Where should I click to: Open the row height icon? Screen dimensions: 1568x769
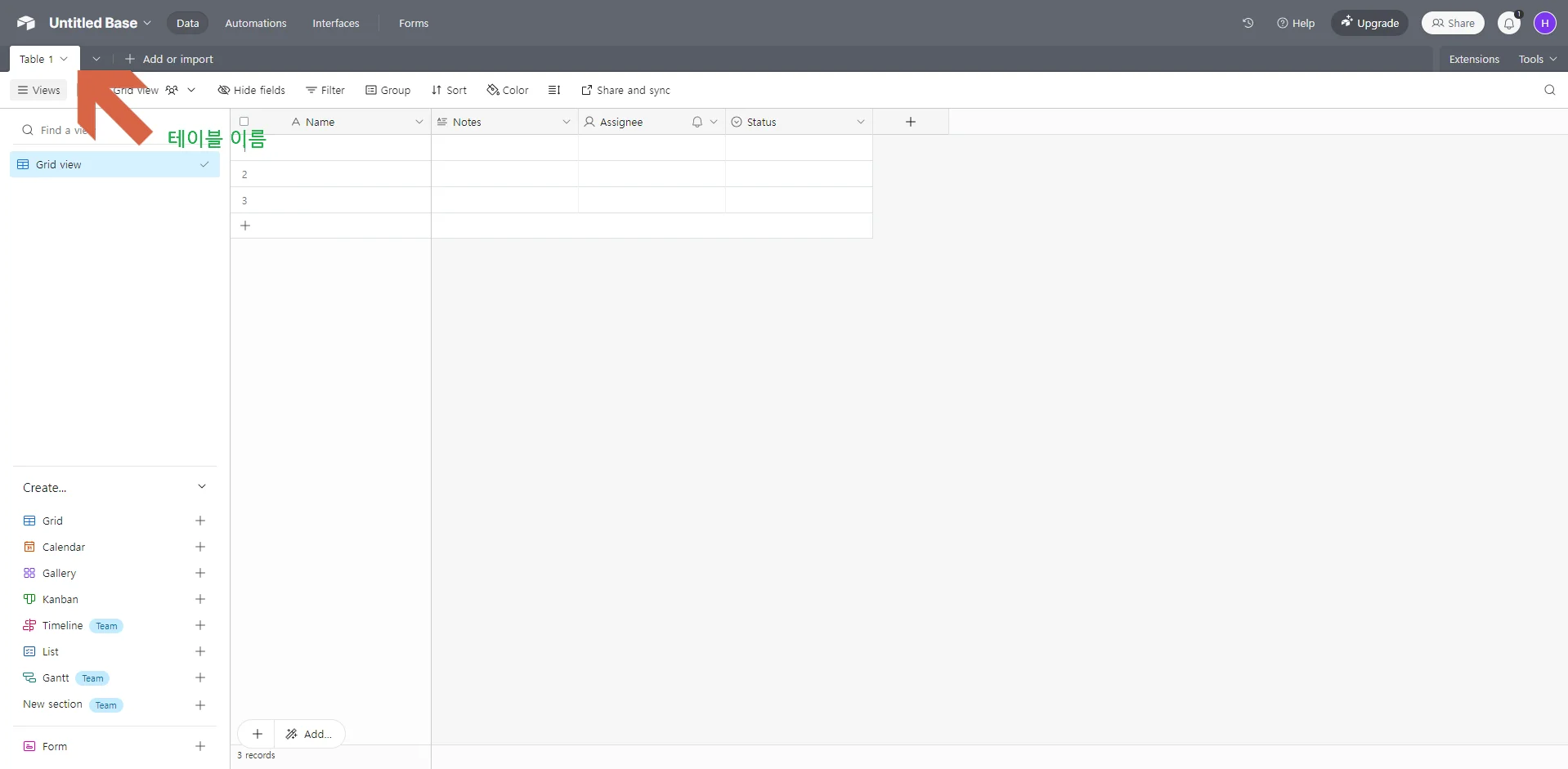(x=554, y=90)
